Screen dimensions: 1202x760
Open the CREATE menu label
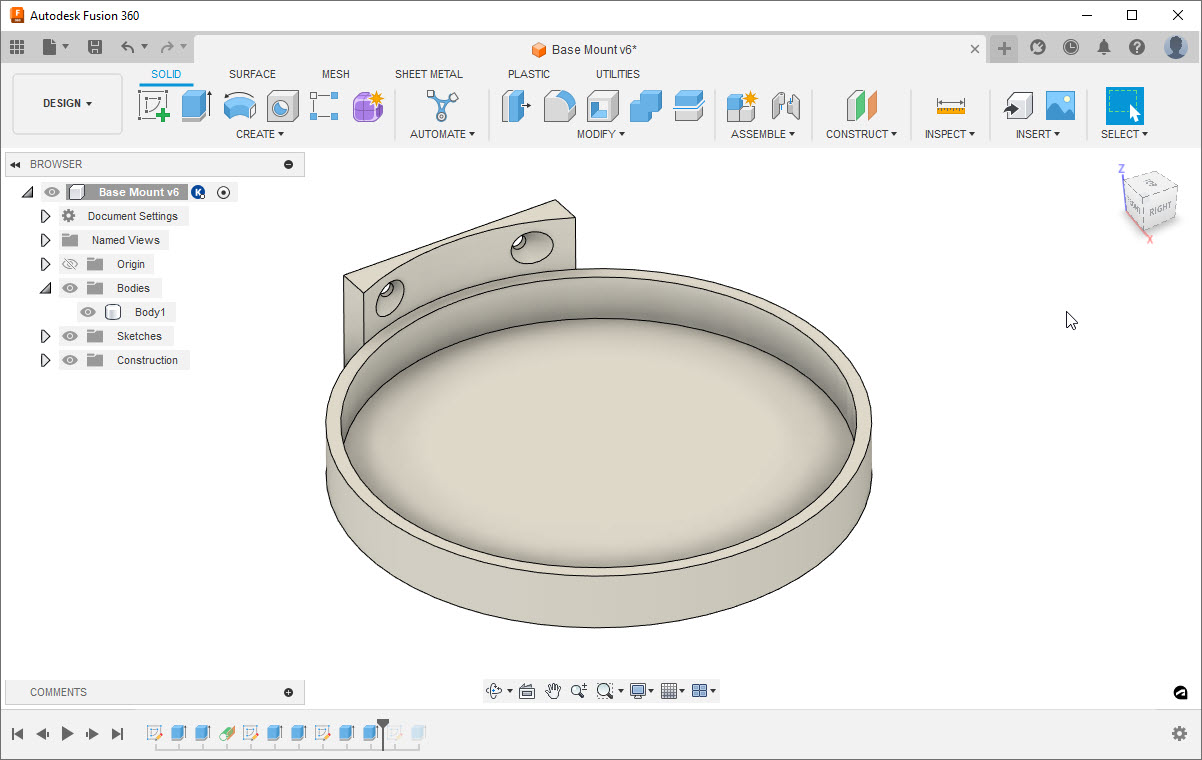coord(259,134)
